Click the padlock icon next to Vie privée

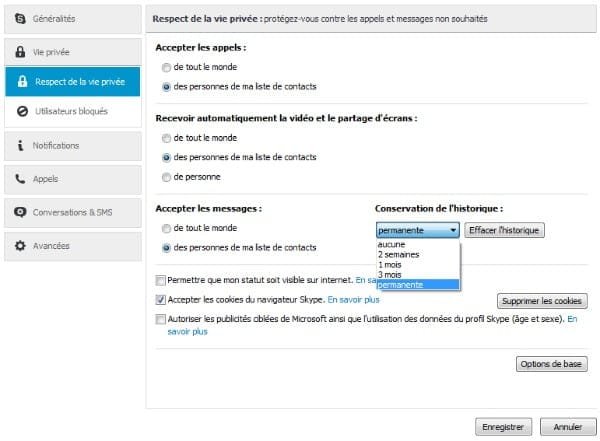tap(20, 52)
